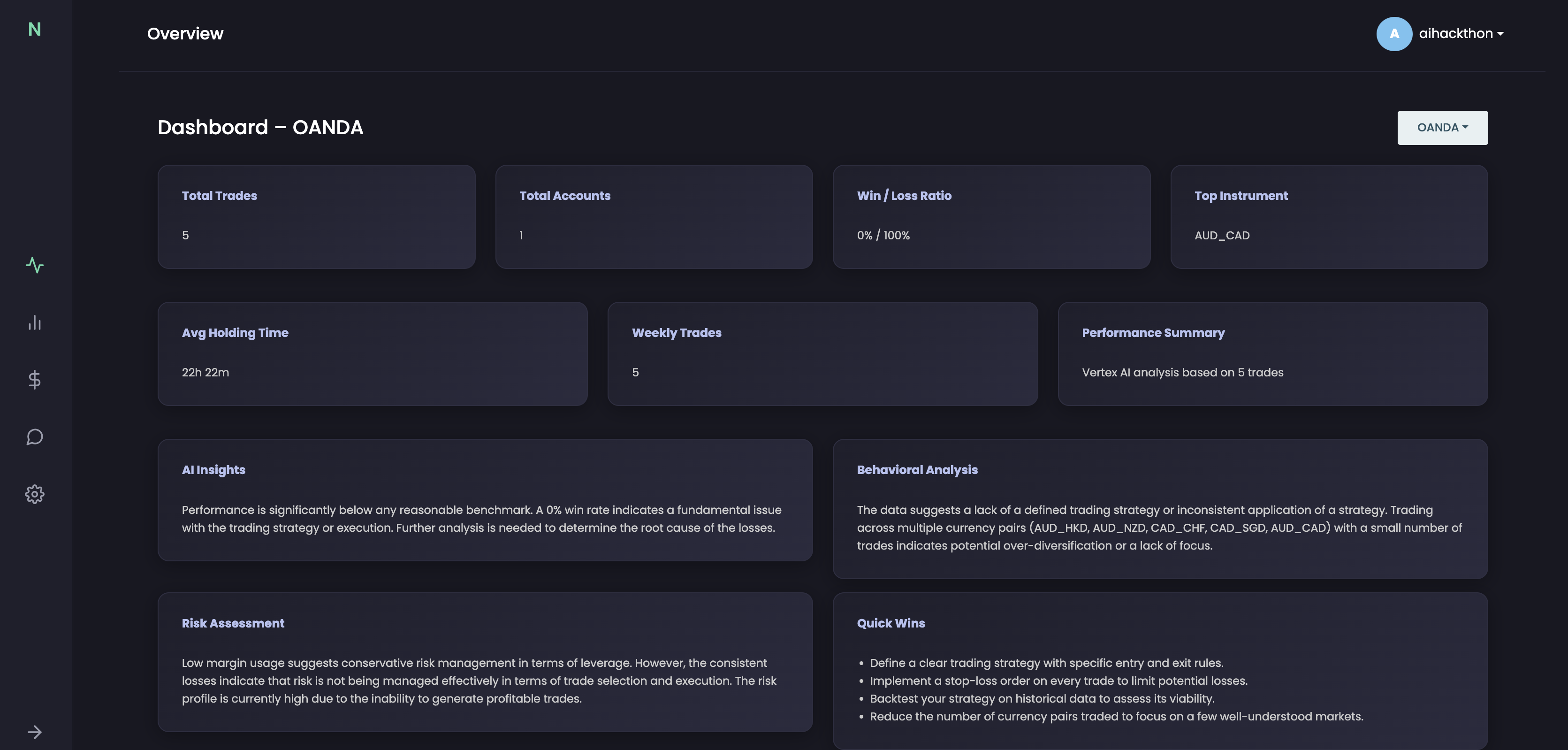Open the bar chart analytics icon
Image resolution: width=1568 pixels, height=750 pixels.
click(35, 322)
